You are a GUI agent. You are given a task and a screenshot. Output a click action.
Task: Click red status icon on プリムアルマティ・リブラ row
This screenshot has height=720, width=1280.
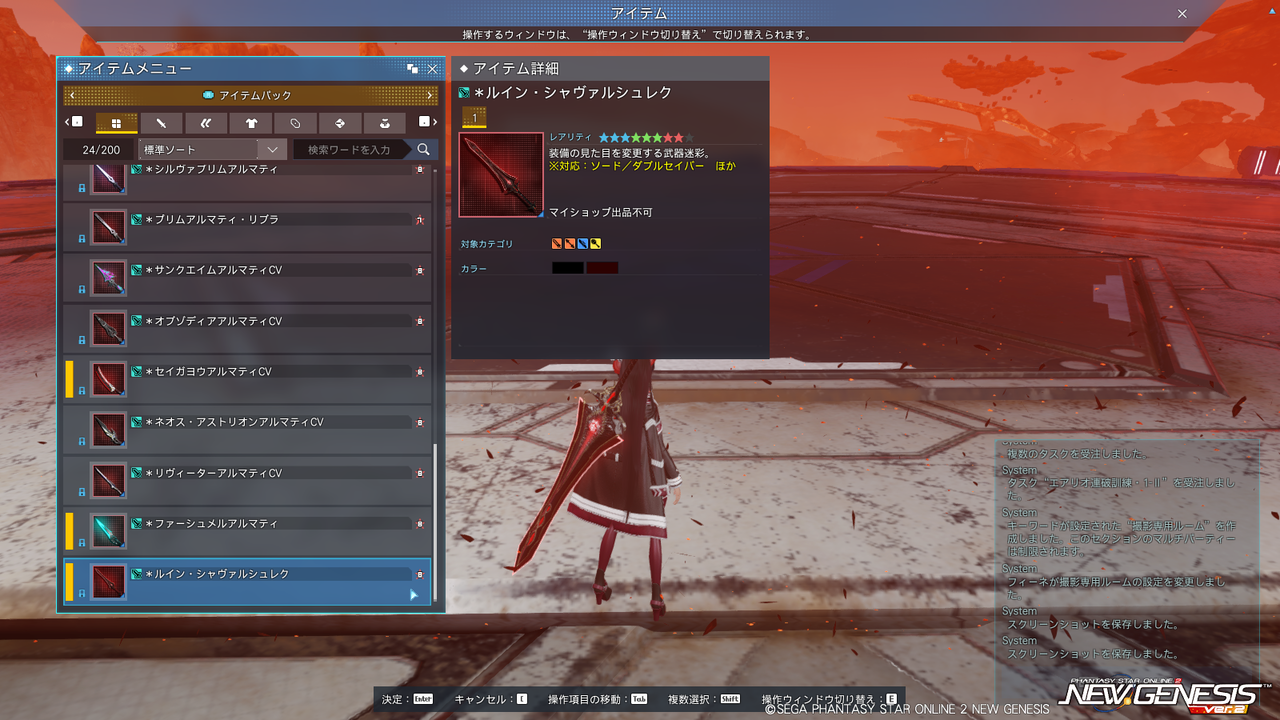pyautogui.click(x=420, y=219)
